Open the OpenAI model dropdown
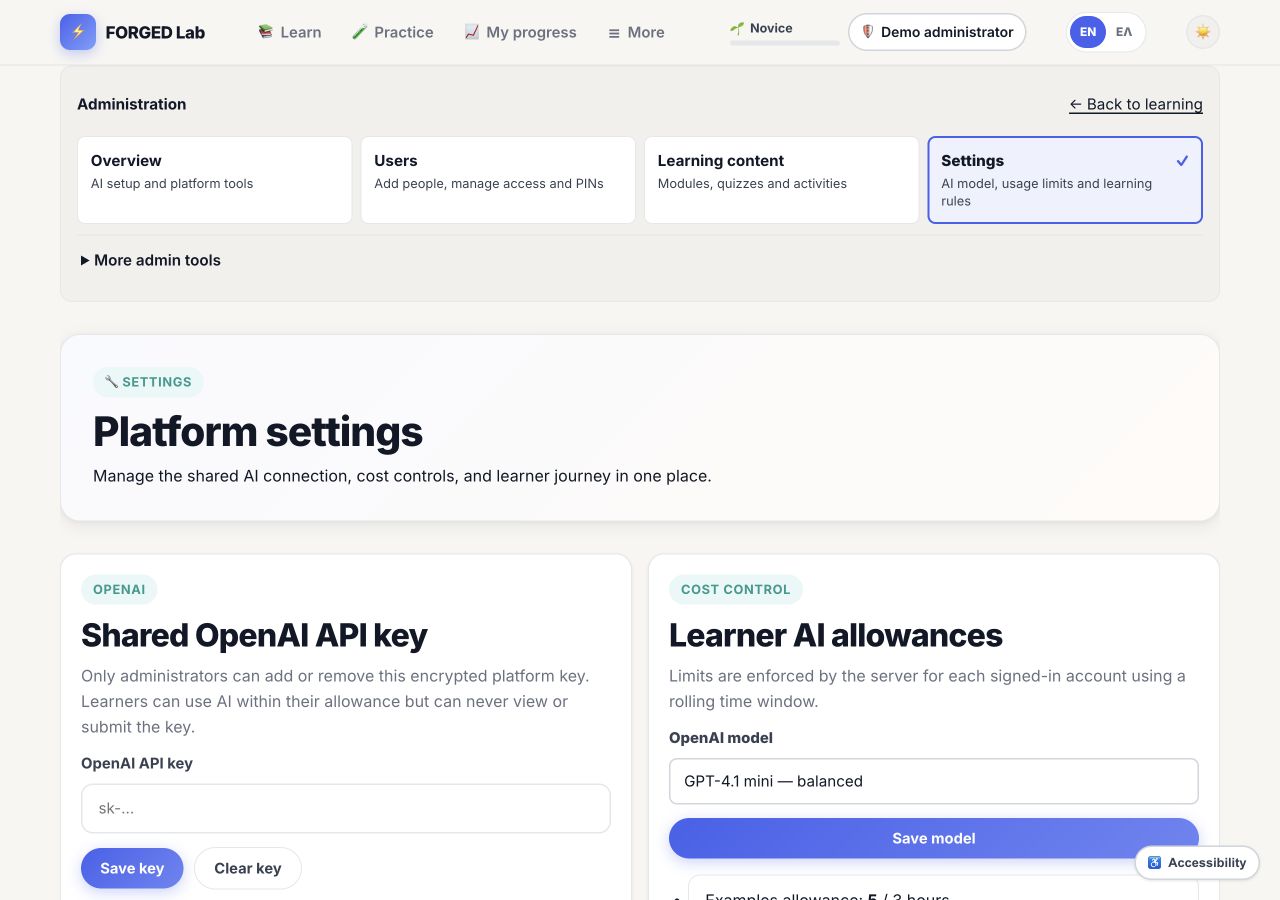Viewport: 1280px width, 900px height. (x=934, y=781)
